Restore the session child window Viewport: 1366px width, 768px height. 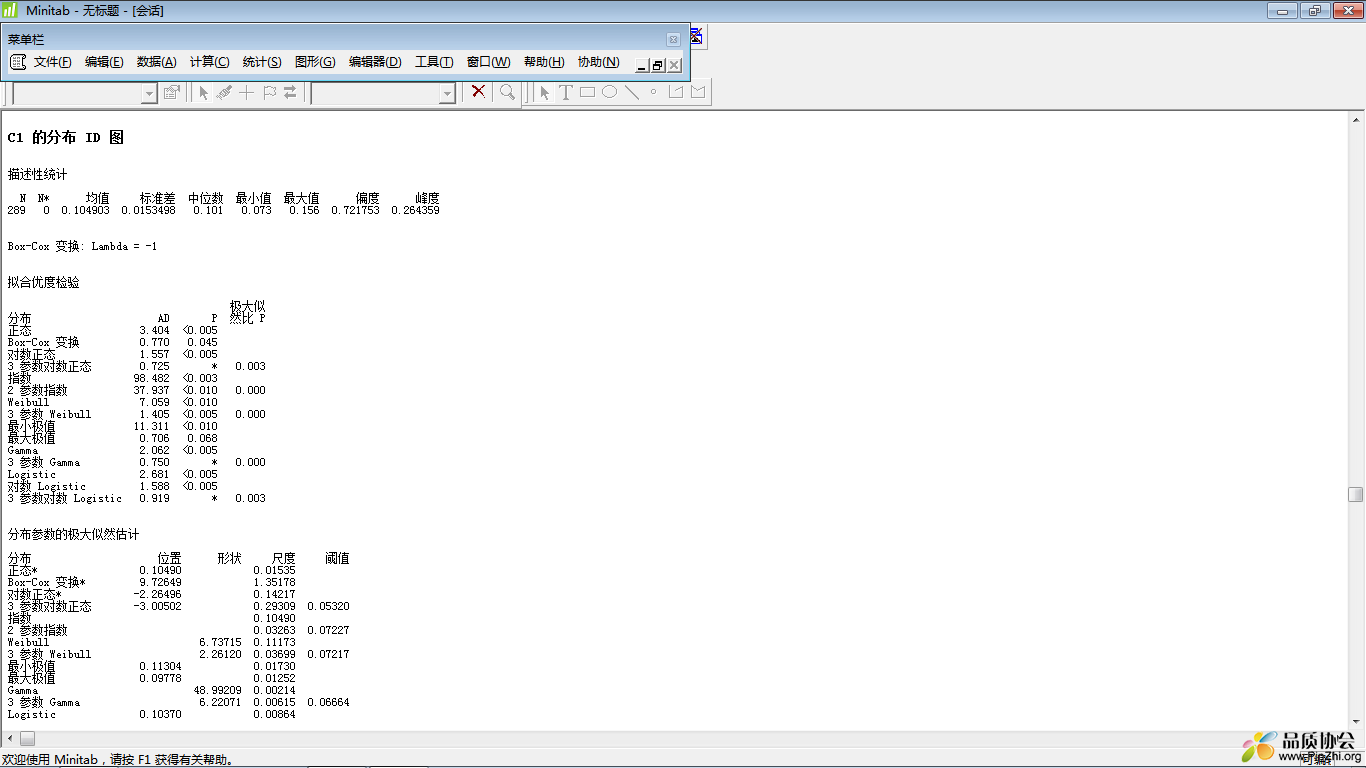click(x=658, y=65)
